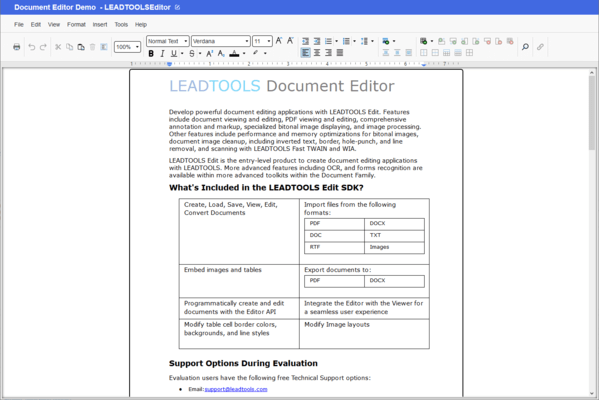This screenshot has height=400, width=599.
Task: Click the Undo arrow icon
Action: (x=32, y=47)
